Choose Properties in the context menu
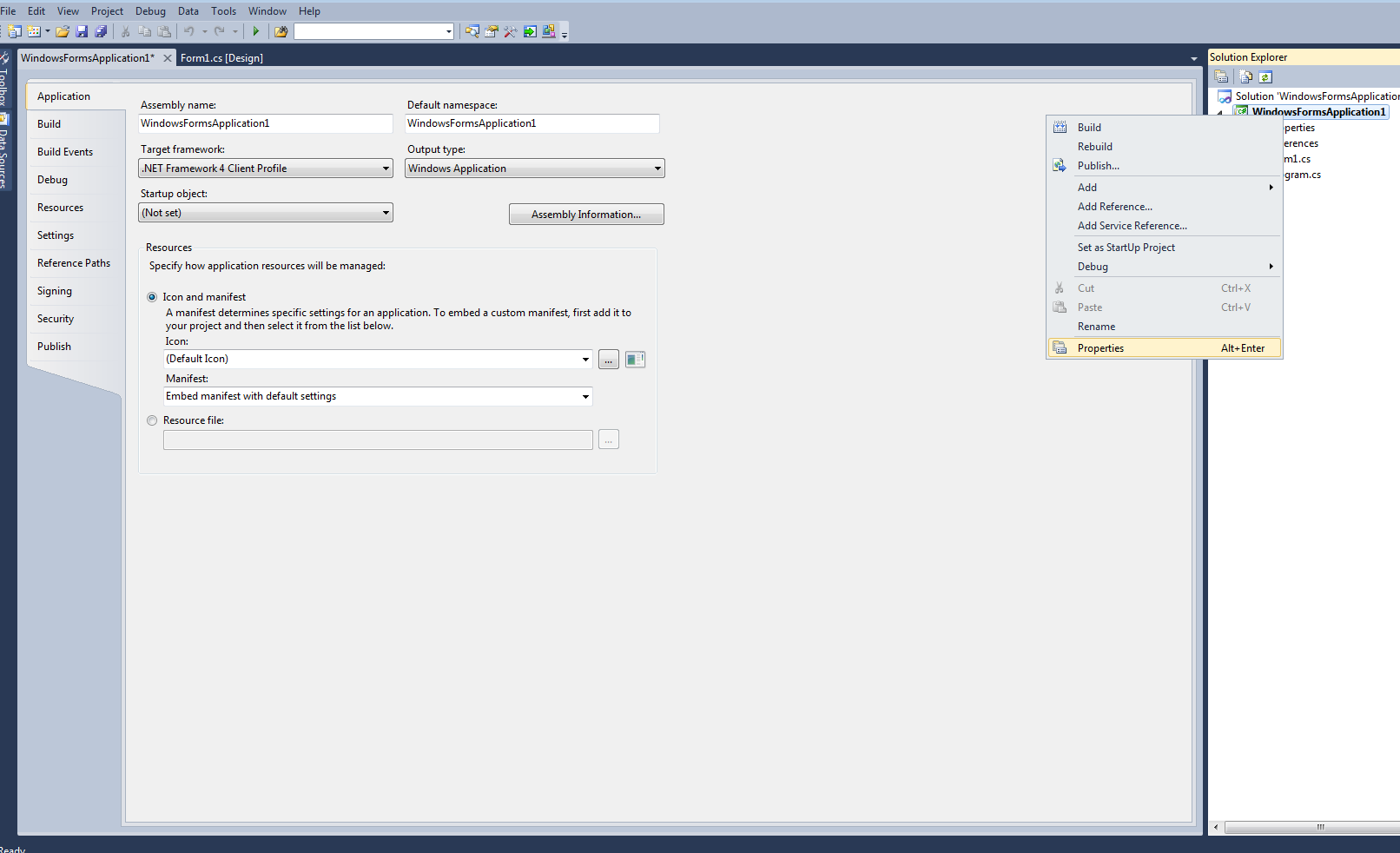The height and width of the screenshot is (853, 1400). click(x=1165, y=348)
